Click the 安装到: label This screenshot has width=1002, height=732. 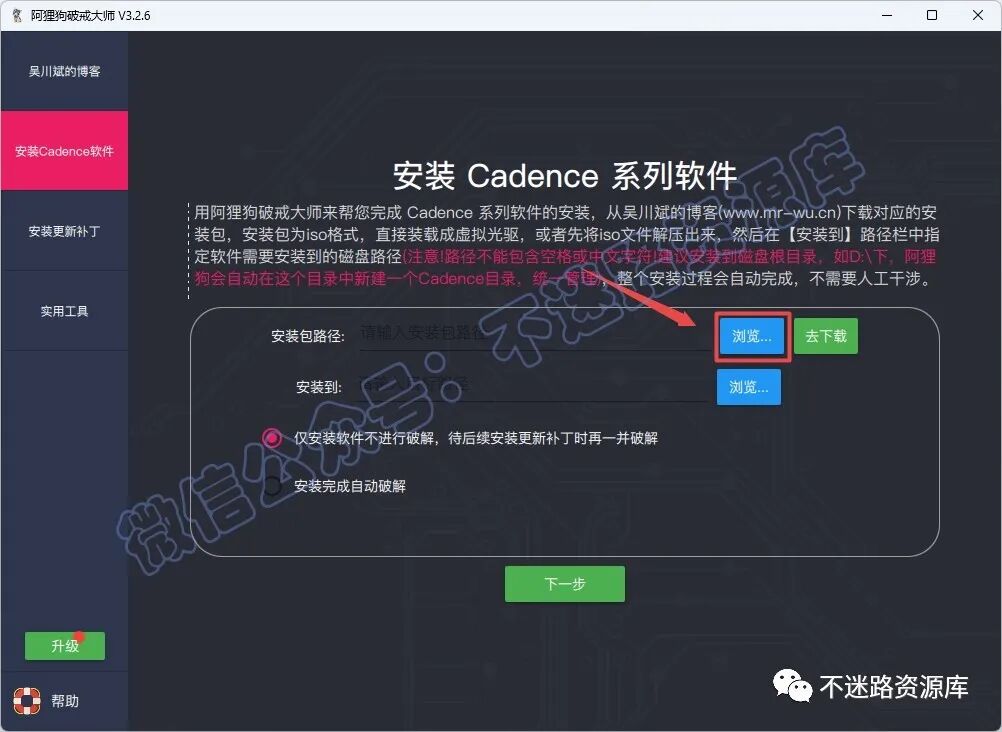pos(320,387)
